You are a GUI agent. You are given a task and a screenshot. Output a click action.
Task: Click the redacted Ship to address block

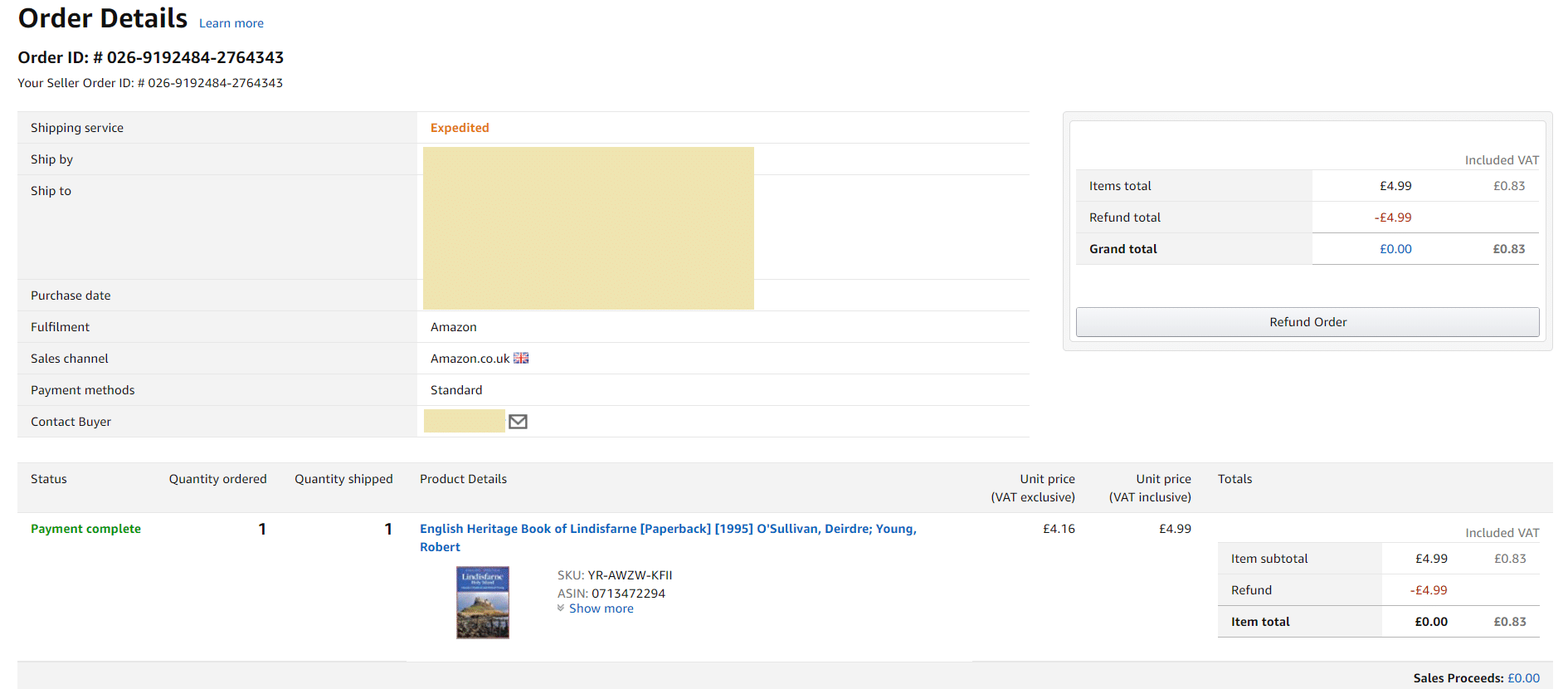tap(588, 228)
